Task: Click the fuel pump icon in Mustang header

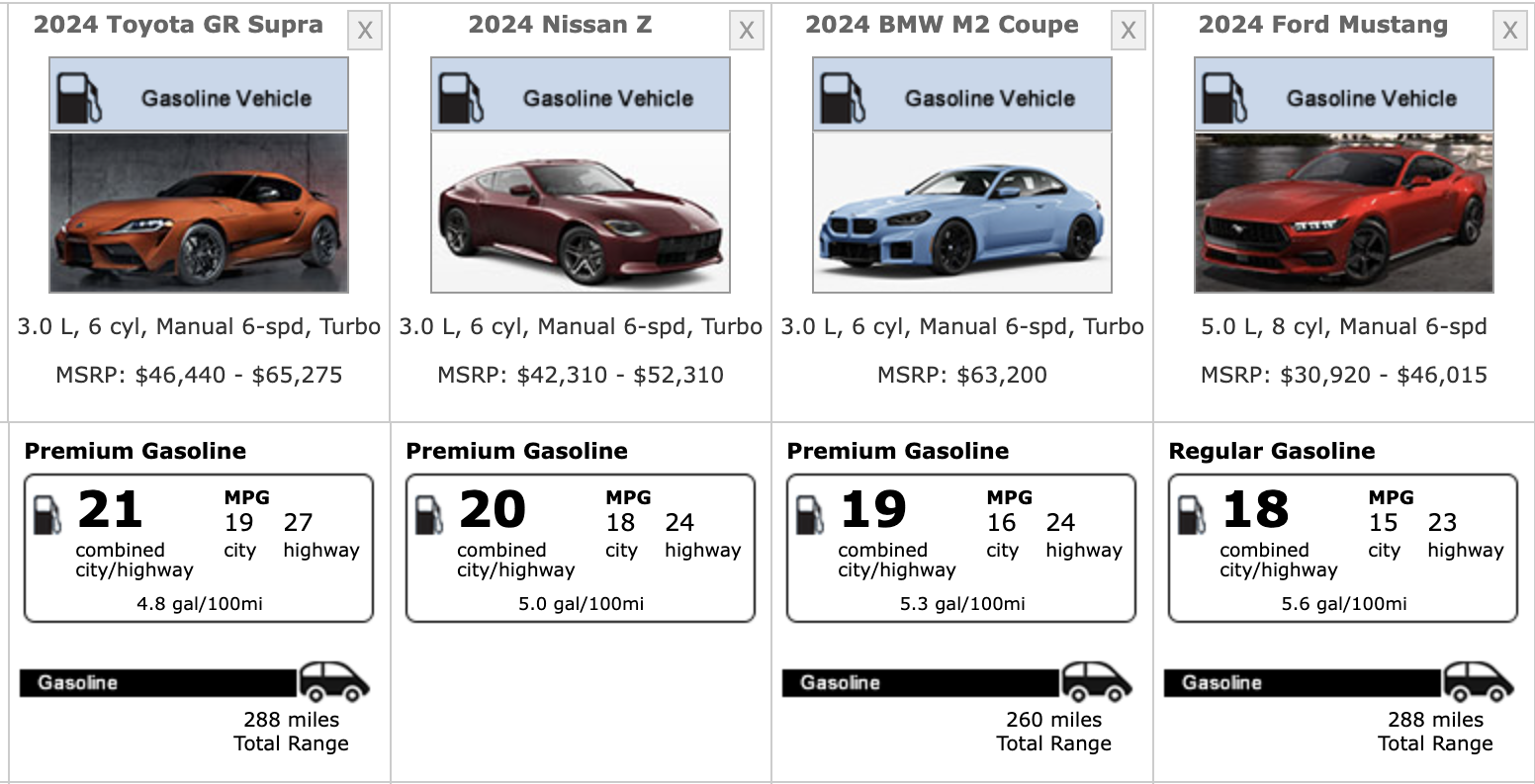Action: (1224, 97)
